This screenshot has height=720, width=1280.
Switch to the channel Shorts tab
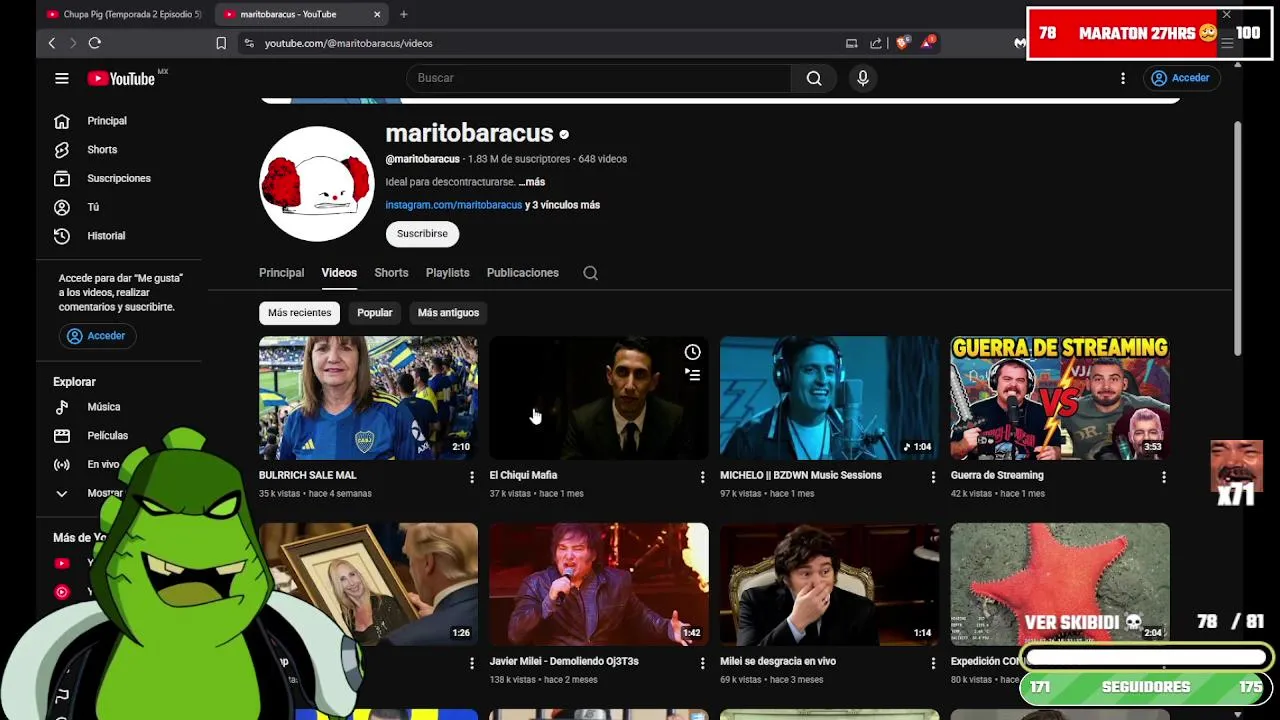point(391,273)
